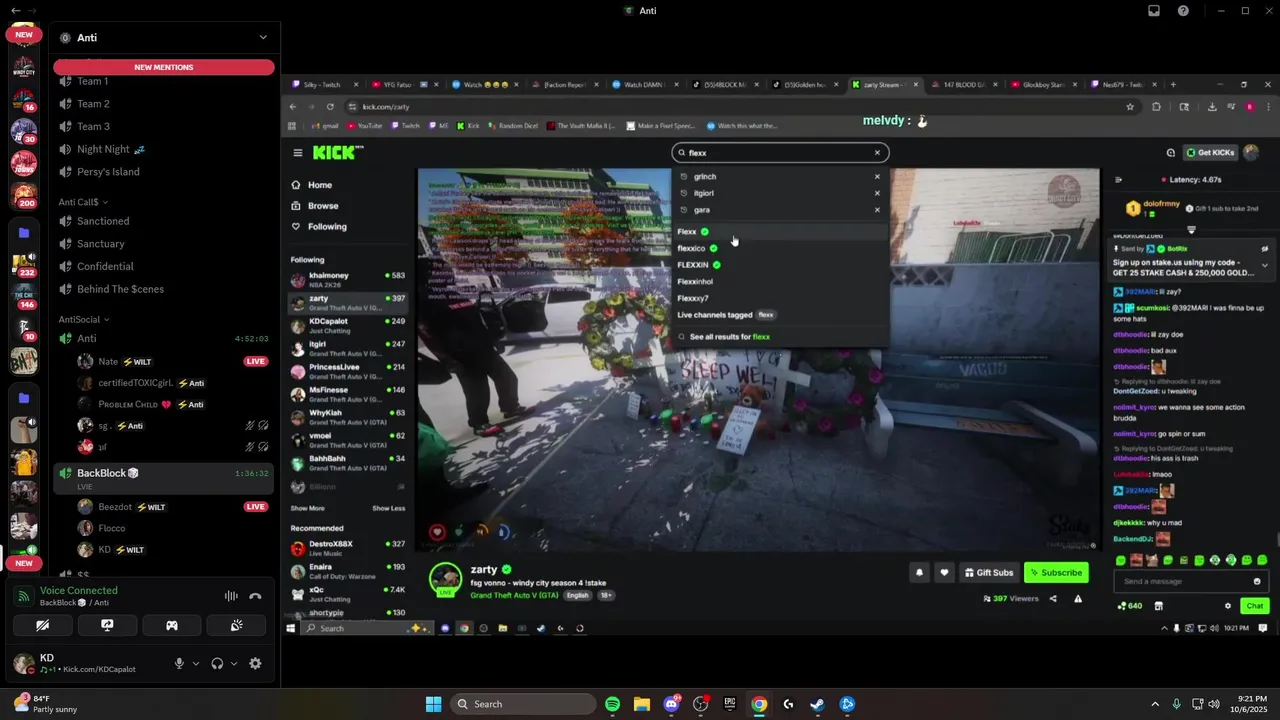Share the stream with share icon

pos(1053,599)
